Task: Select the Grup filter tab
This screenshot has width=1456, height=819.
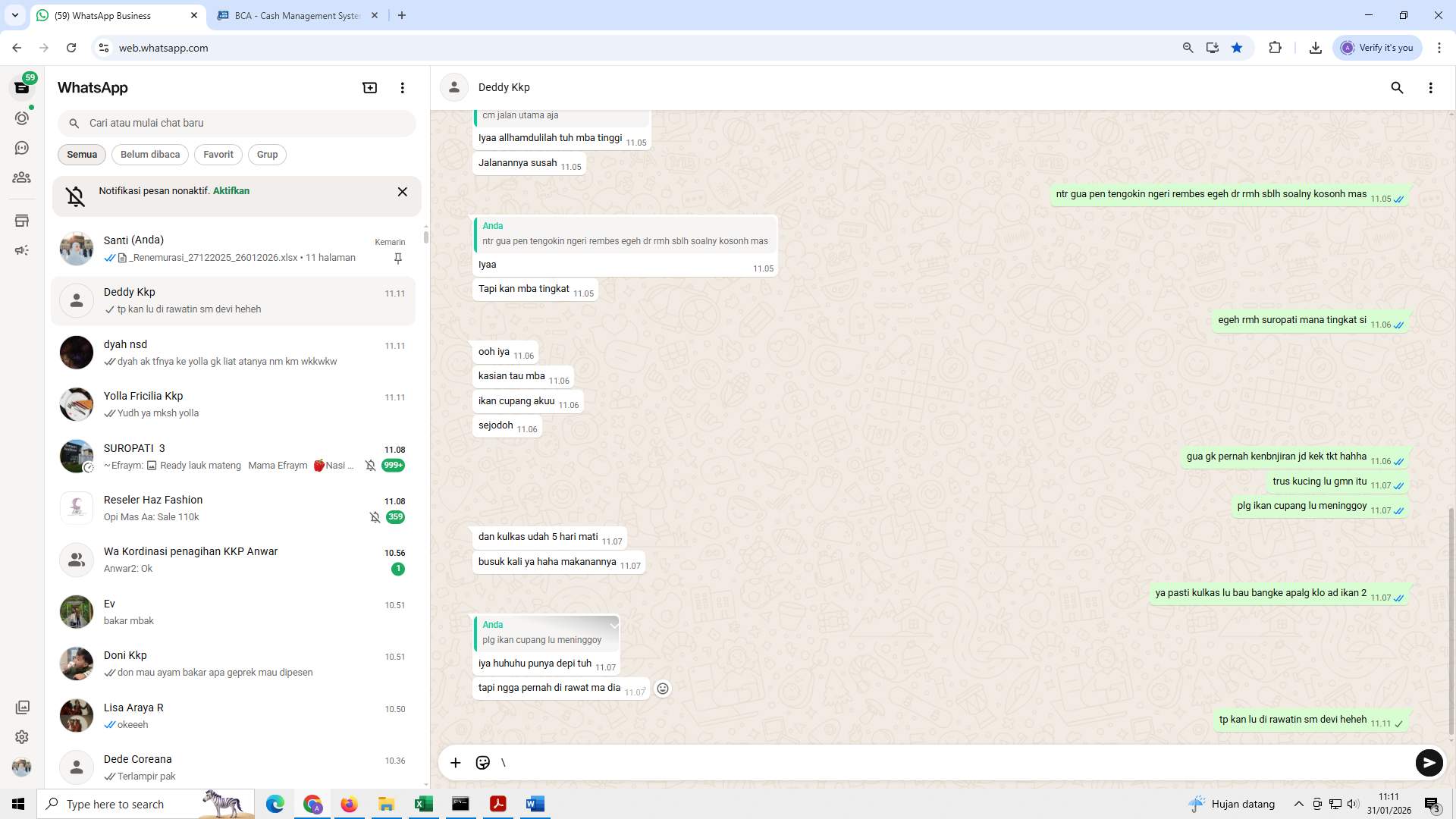Action: [267, 154]
